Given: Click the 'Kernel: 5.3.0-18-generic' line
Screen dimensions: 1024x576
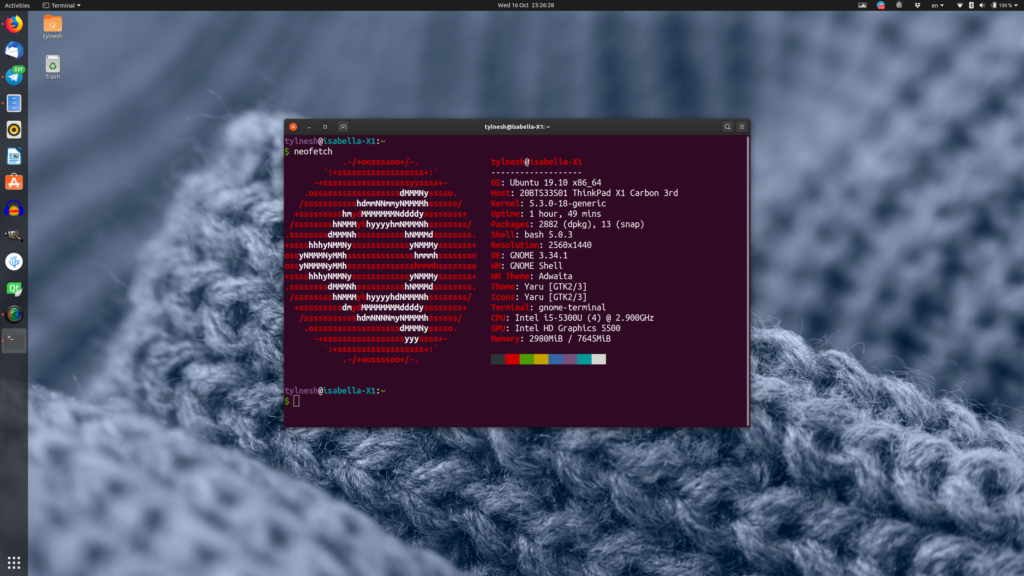Looking at the screenshot, I should point(549,204).
